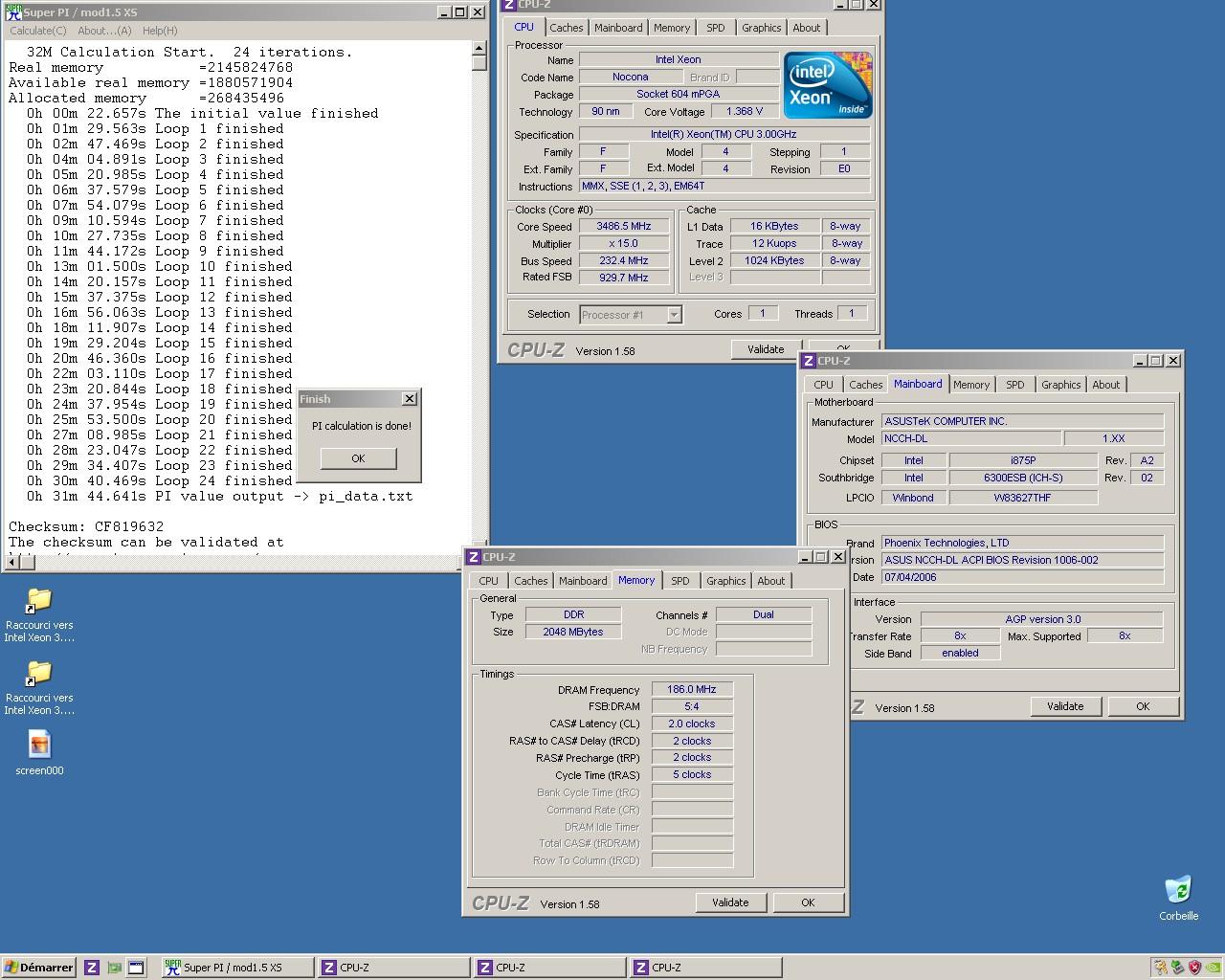Select CPU tab in the Mainboard window

[823, 385]
